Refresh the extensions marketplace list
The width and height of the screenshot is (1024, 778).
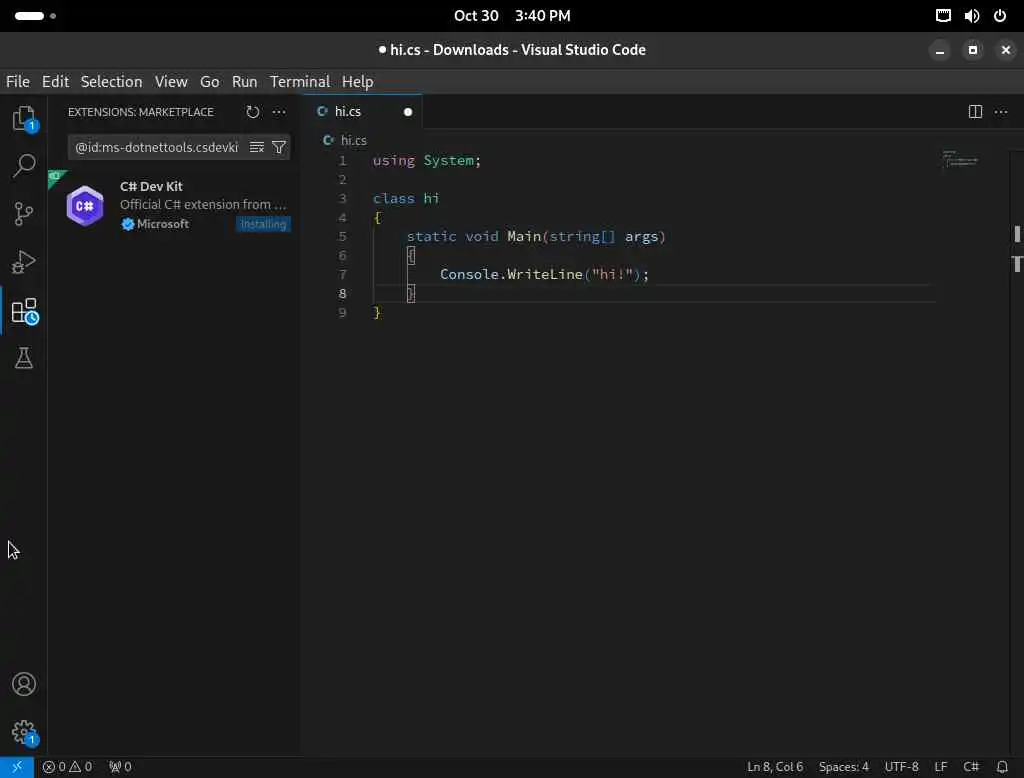tap(253, 112)
